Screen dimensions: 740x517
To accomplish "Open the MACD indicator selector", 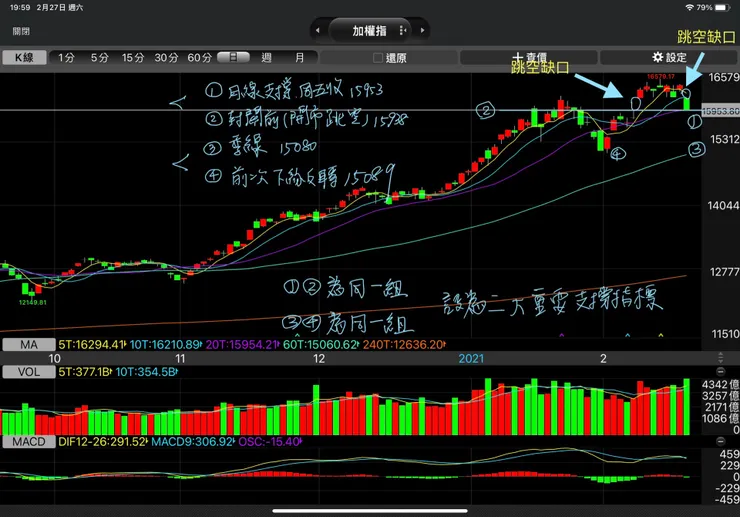I will tap(29, 442).
